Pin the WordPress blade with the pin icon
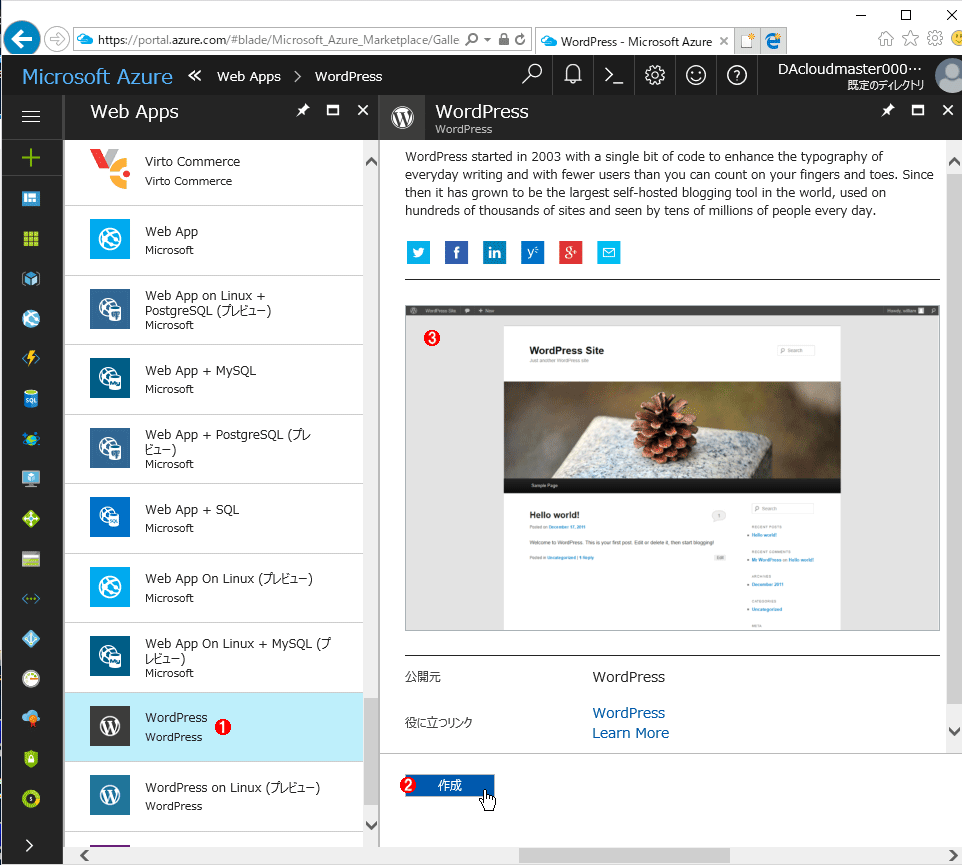 [x=887, y=110]
